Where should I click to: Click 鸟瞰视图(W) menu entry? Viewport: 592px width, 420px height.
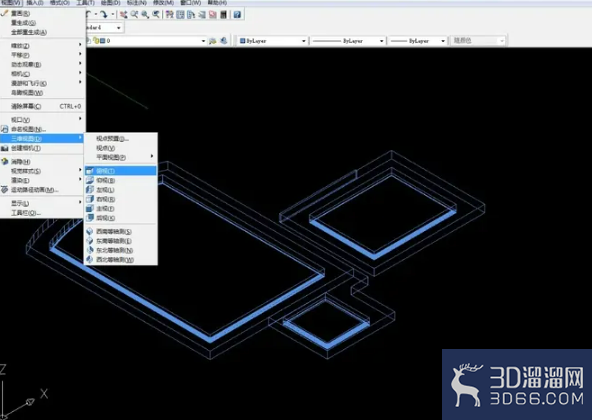point(42,93)
